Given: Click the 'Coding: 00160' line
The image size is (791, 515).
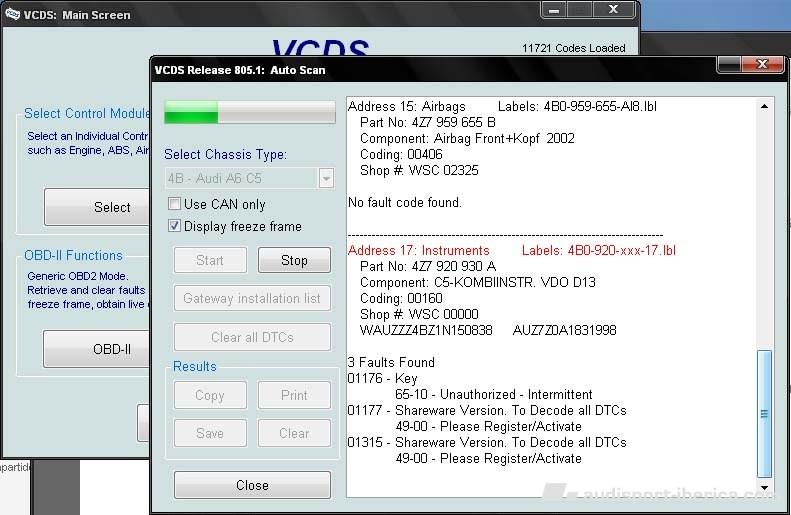Looking at the screenshot, I should point(401,299).
